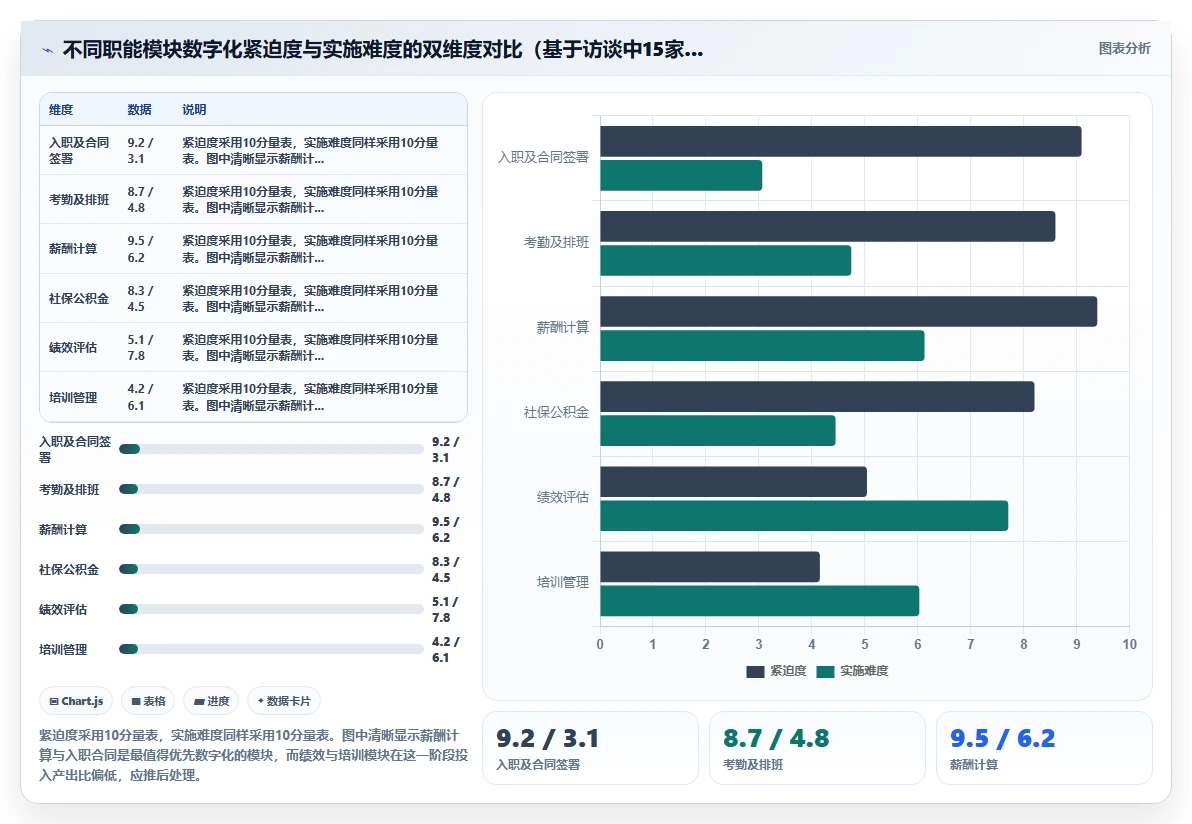Viewport: 1192px width, 824px height.
Task: Click the dark 紧迫度 bar for 薪酬计算
Action: point(848,312)
